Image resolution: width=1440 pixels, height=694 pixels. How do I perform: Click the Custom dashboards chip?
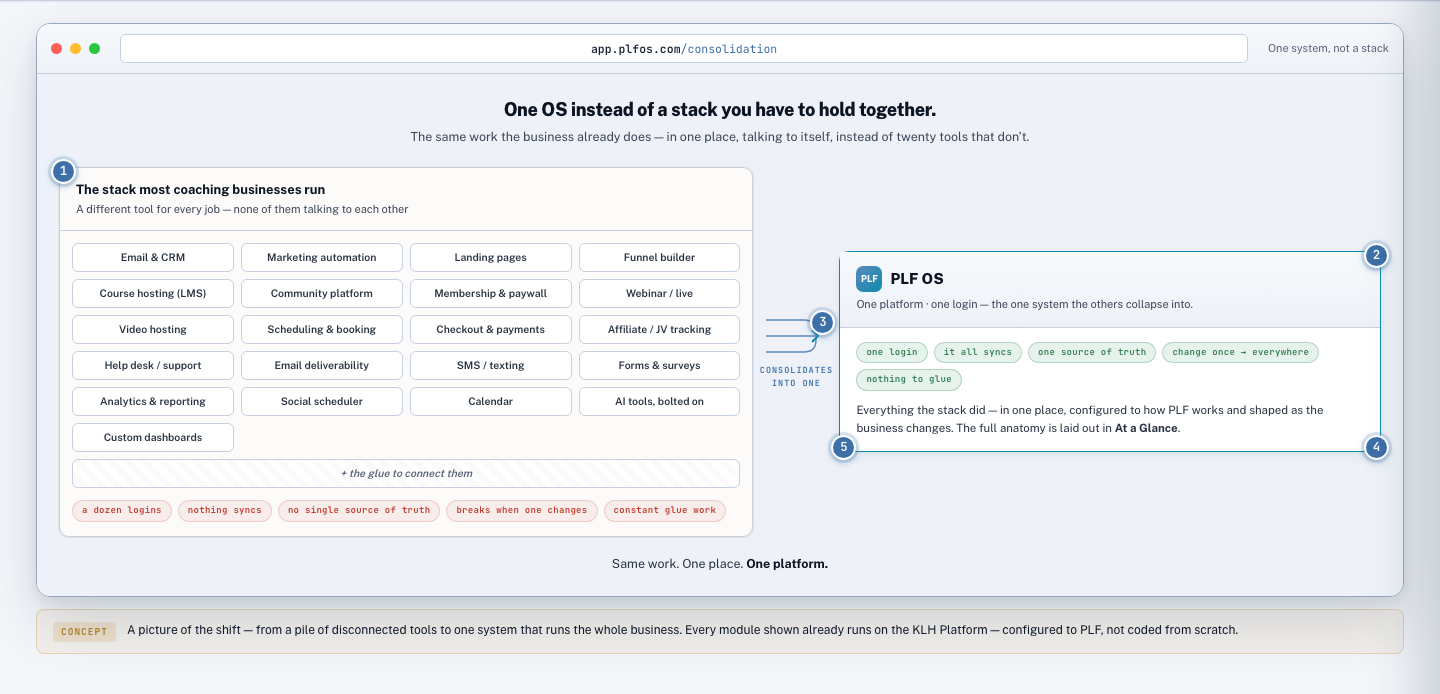click(x=153, y=437)
